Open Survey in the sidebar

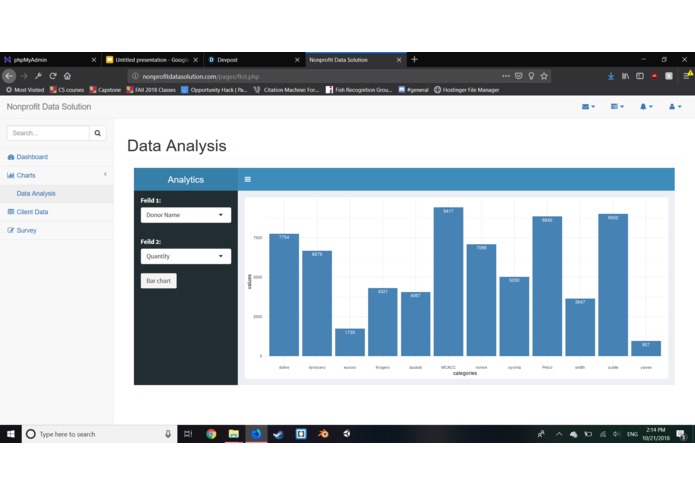(26, 230)
